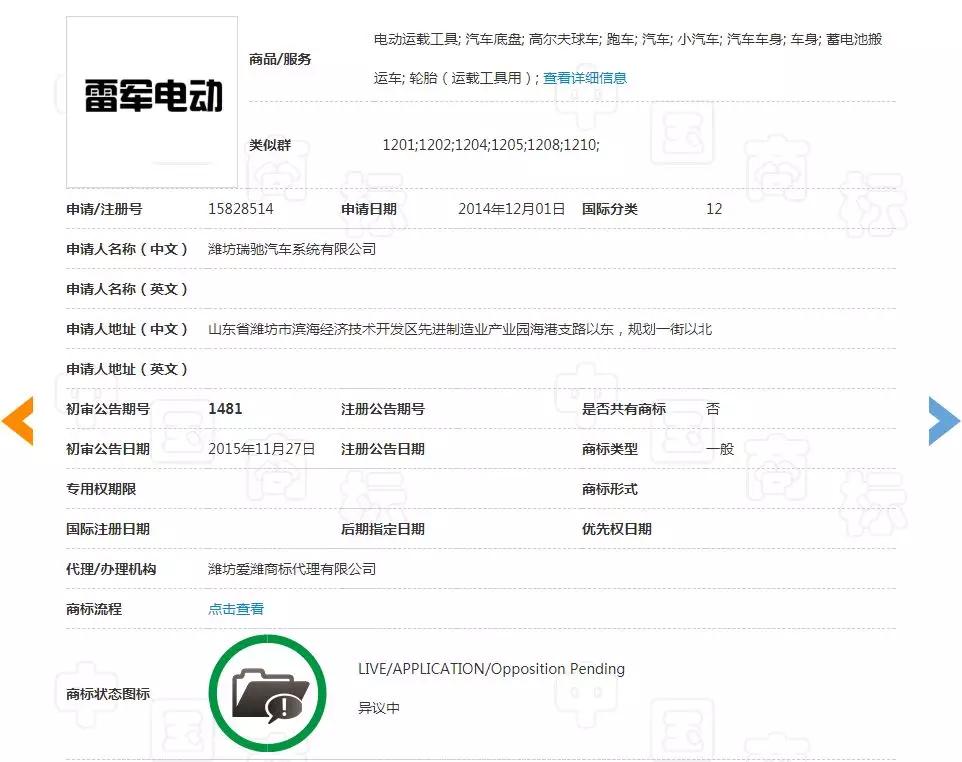Viewport: 962px width, 762px height.
Task: Select the LIVE/APPLICATION/Opposition Pending text
Action: tap(491, 669)
